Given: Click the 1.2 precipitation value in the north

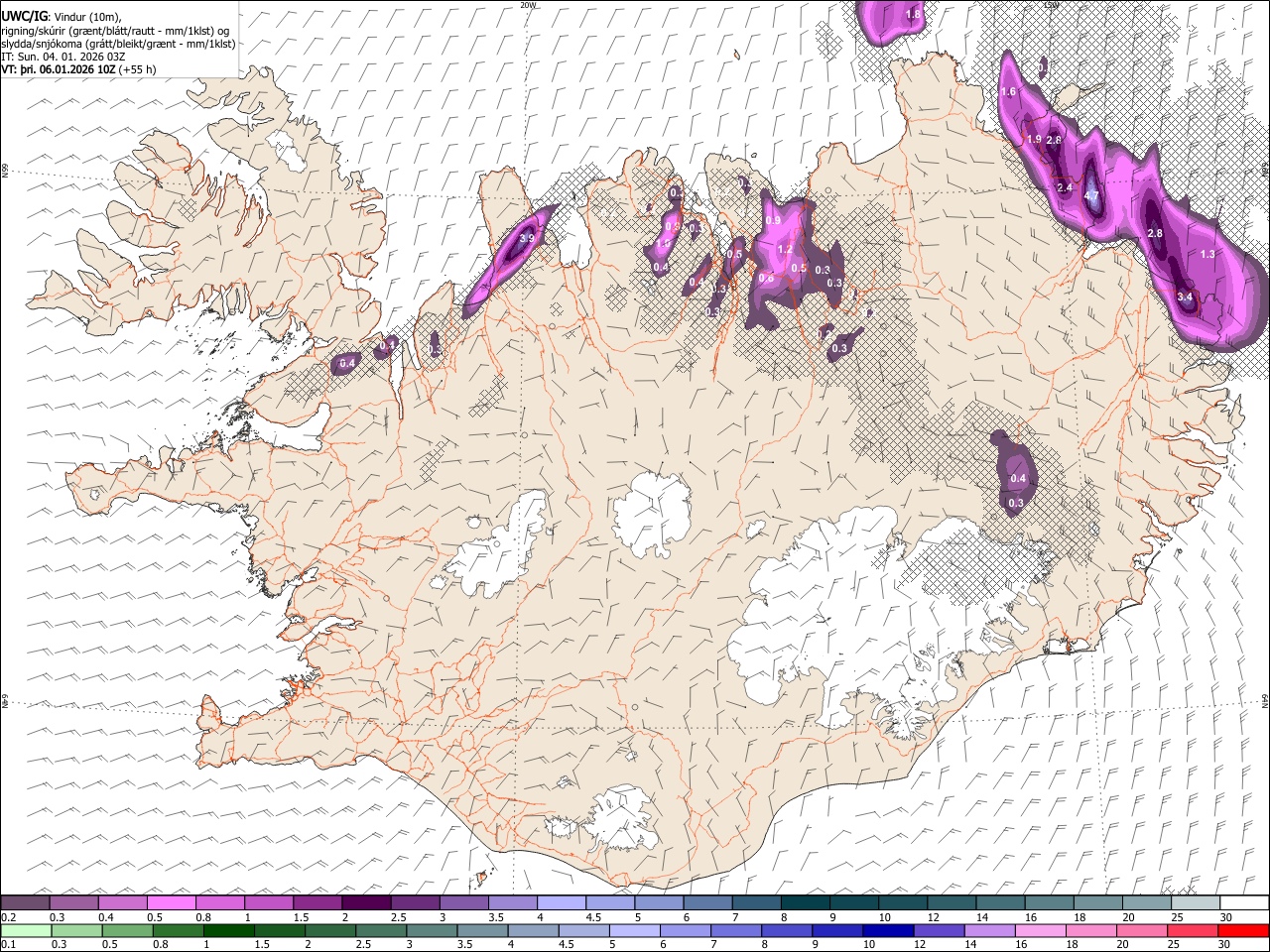Looking at the screenshot, I should [786, 249].
